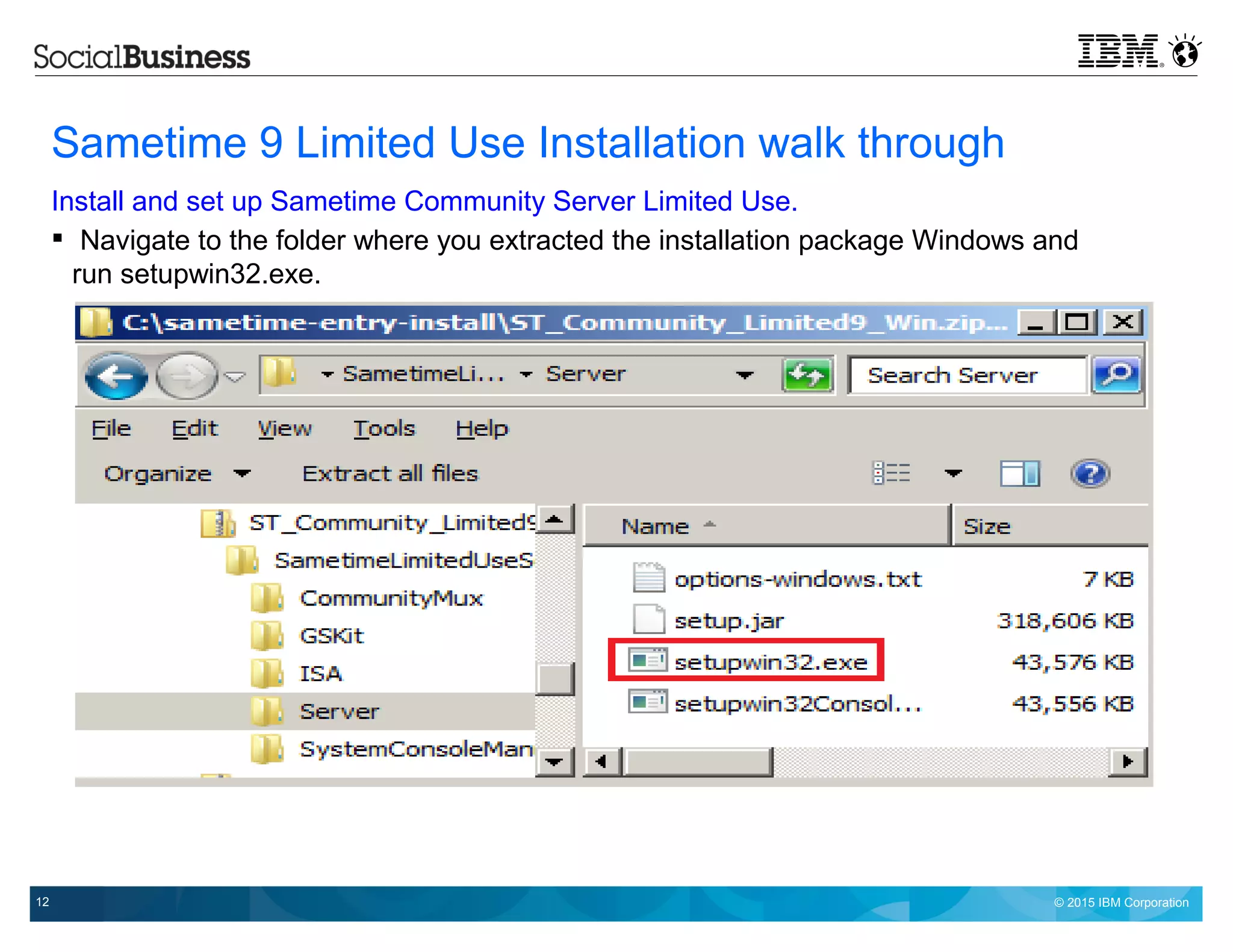Click the ST_Community zip archive icon

(218, 523)
